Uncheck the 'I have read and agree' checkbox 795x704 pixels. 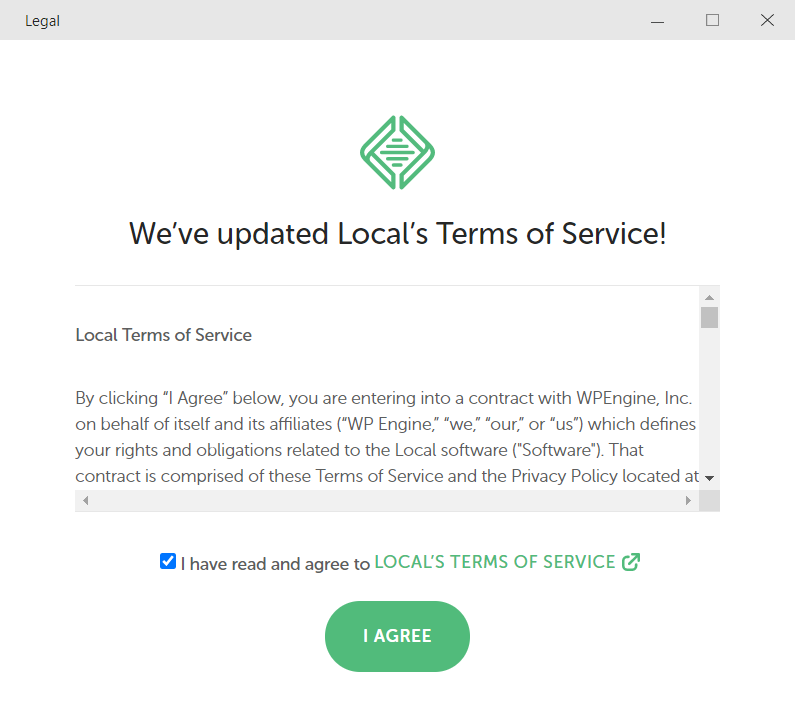[168, 561]
